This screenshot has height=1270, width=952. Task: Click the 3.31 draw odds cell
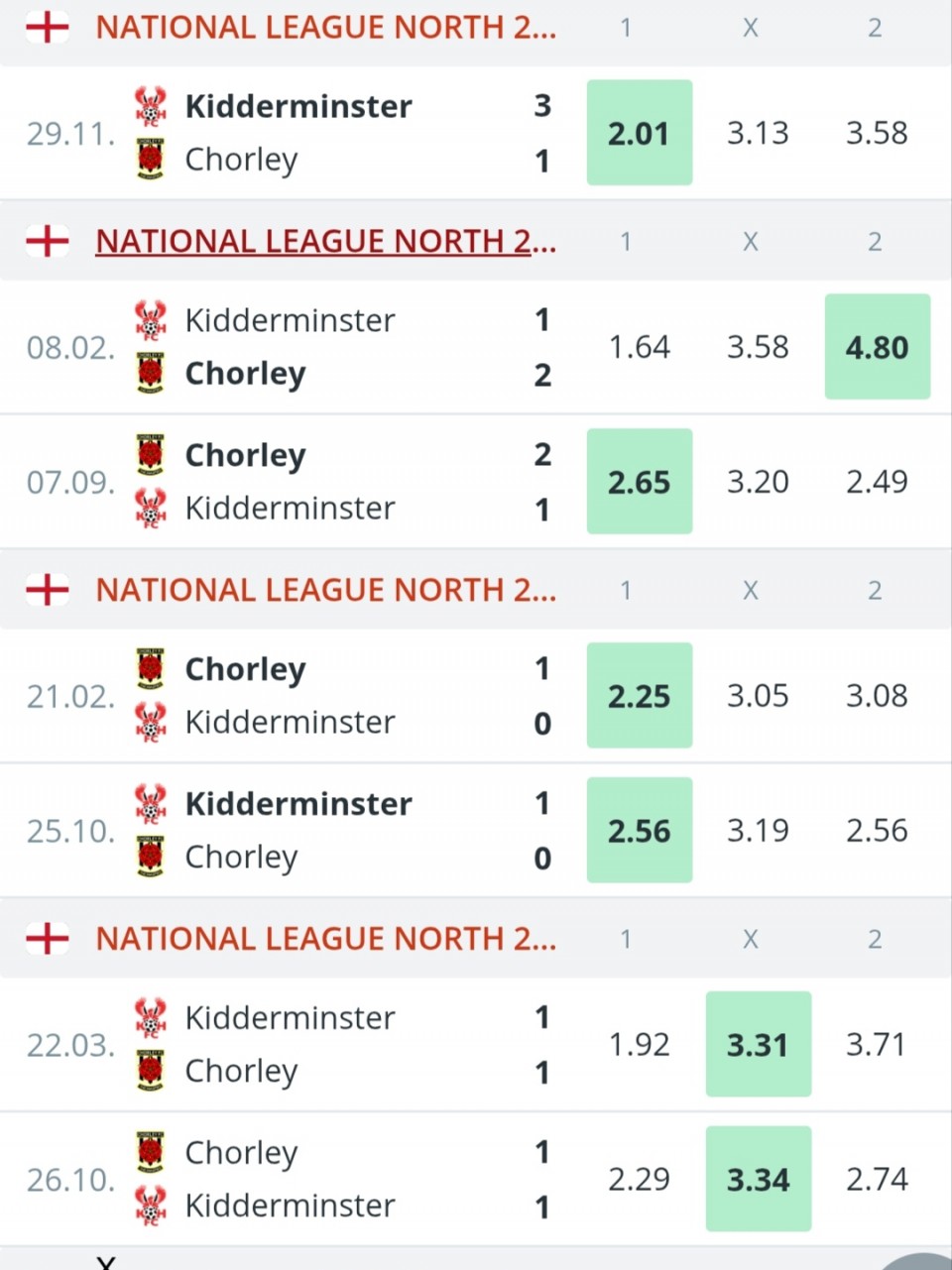pos(759,1044)
